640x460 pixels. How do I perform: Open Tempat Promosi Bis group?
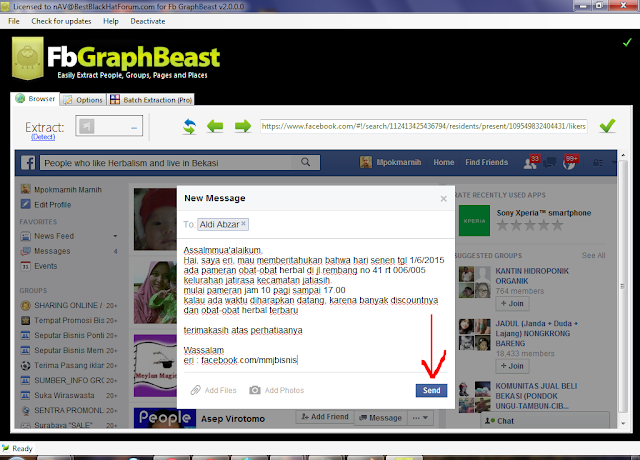[69, 320]
